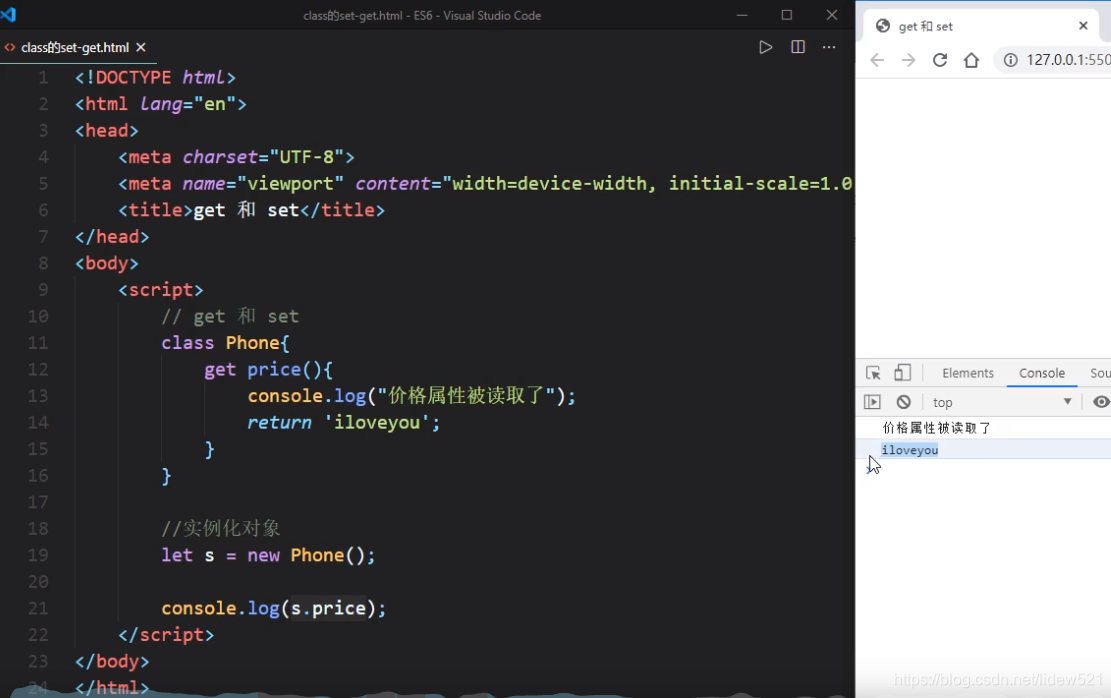Screen dimensions: 1111x698
Task: Click the 'iloveyou' console output
Action: point(910,450)
